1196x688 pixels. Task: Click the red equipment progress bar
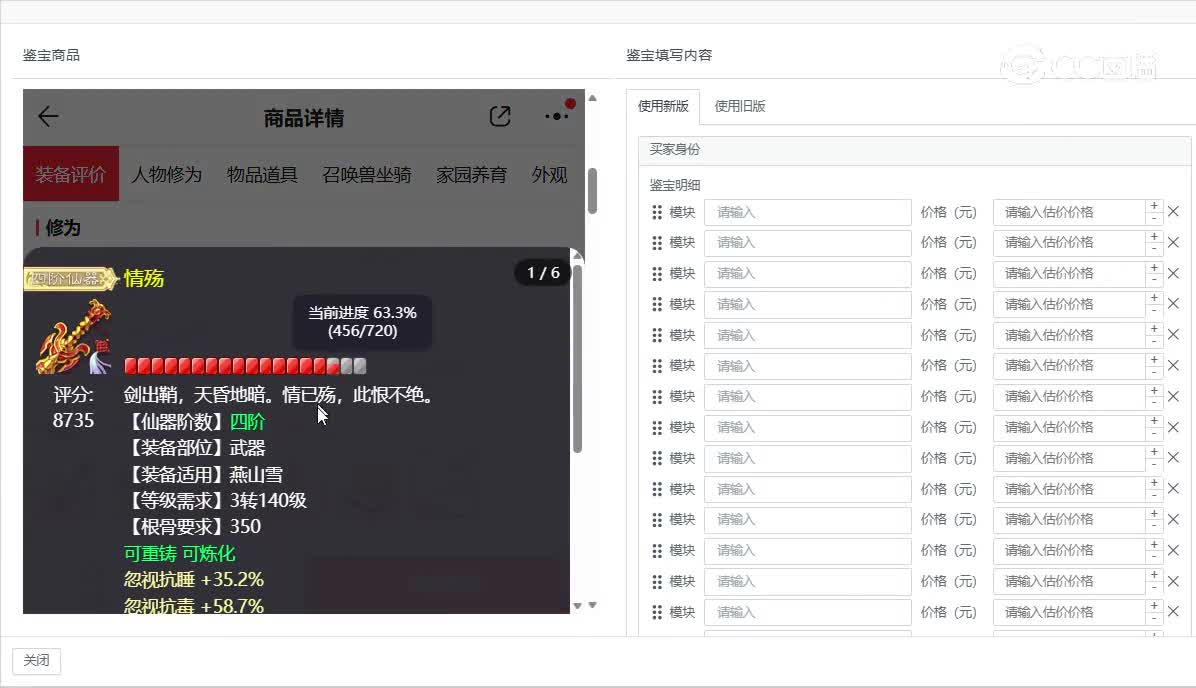pyautogui.click(x=245, y=366)
